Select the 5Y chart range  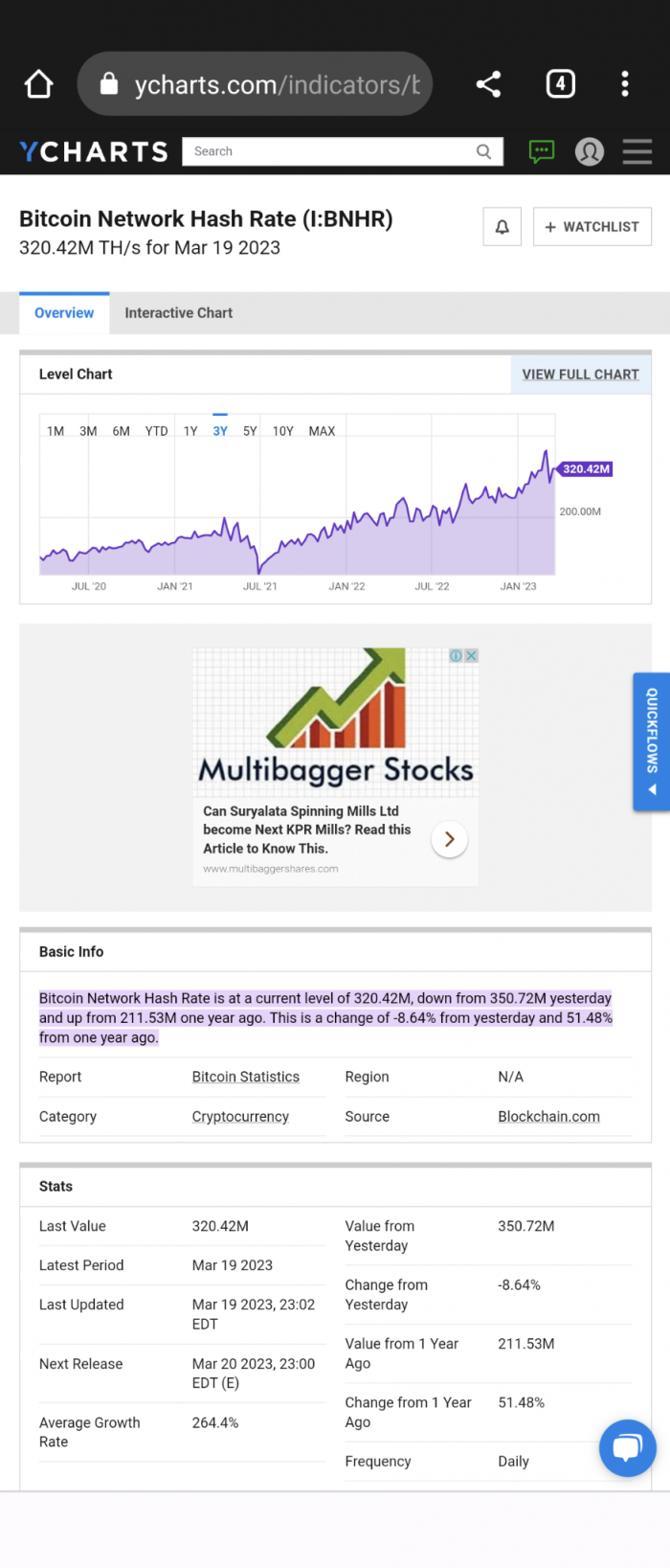(250, 431)
